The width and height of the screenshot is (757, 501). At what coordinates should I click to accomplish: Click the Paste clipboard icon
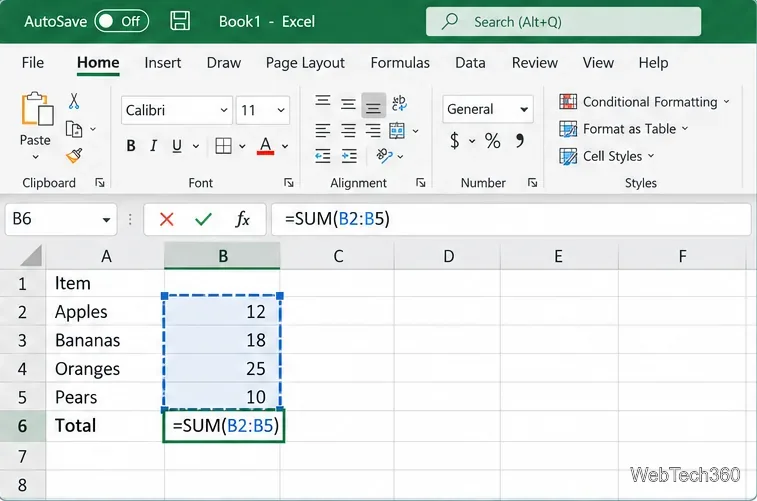pyautogui.click(x=37, y=109)
